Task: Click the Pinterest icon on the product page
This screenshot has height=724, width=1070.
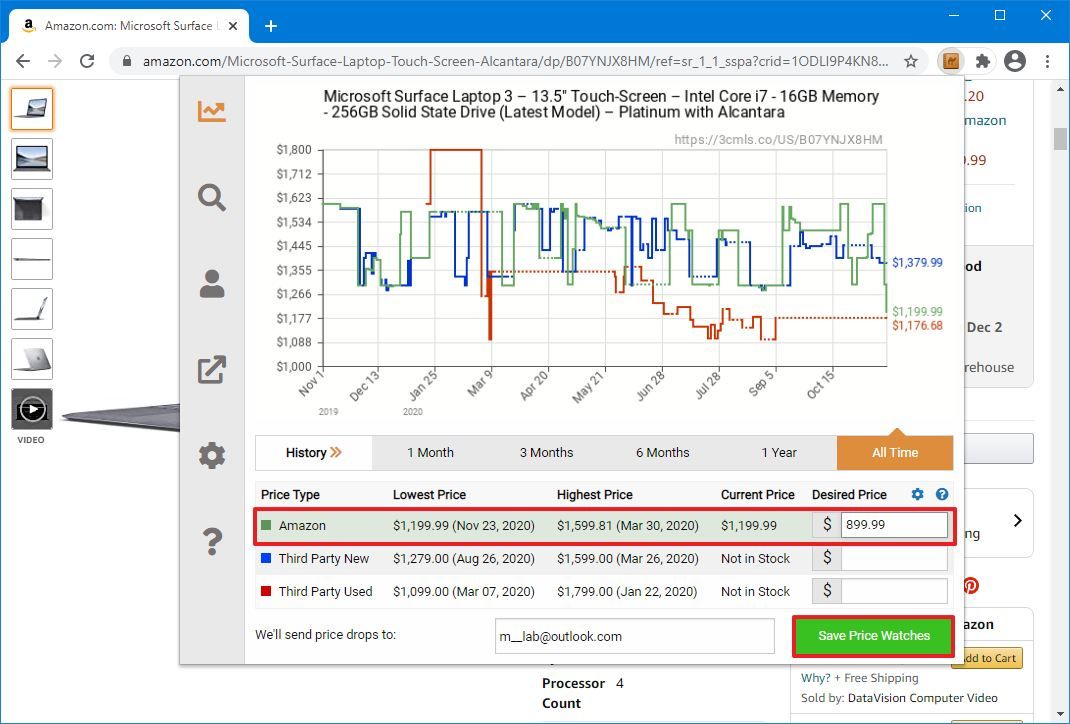Action: pyautogui.click(x=970, y=585)
